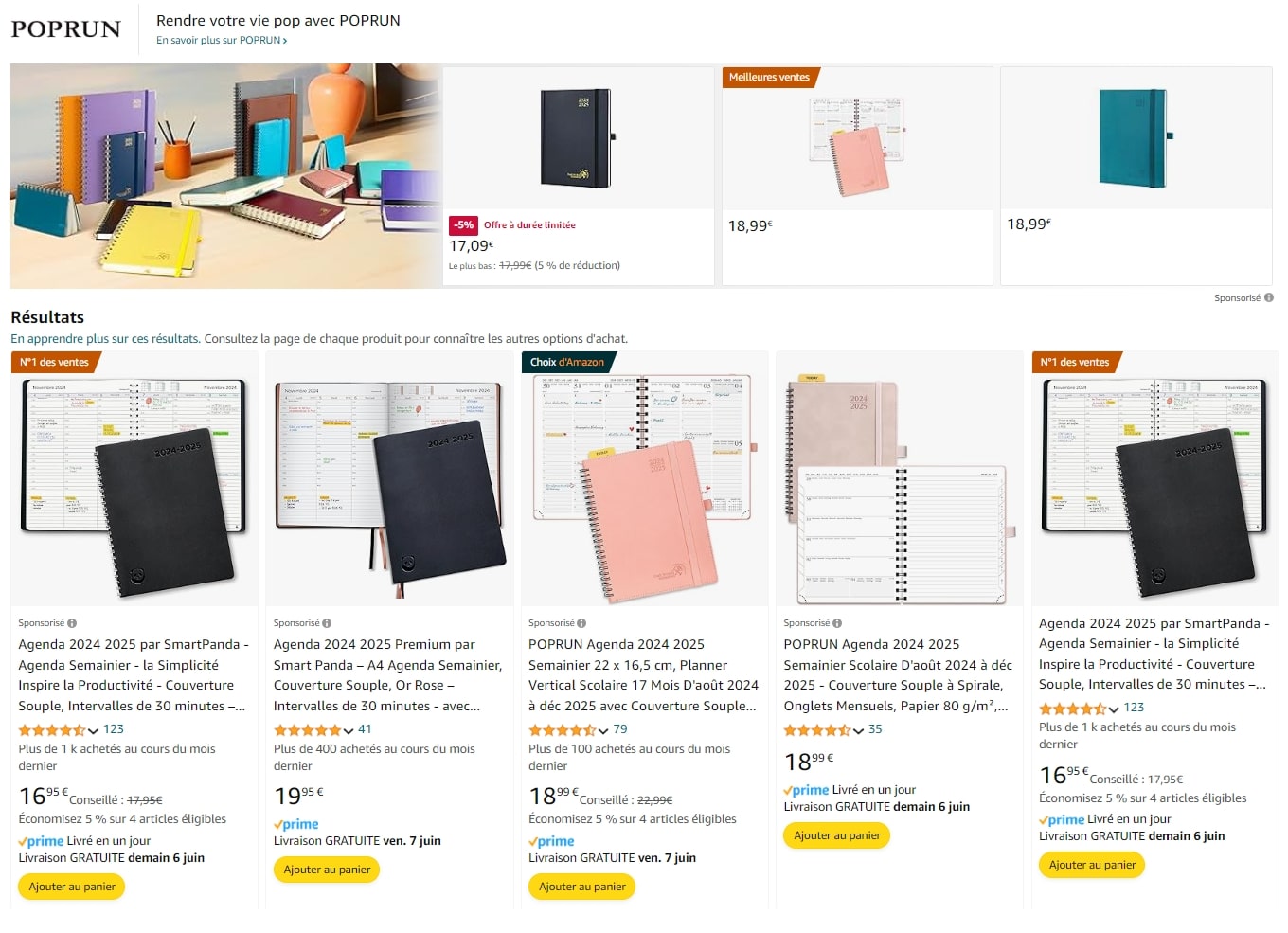Expand star rating dropdown with 35 reviews

click(x=858, y=730)
